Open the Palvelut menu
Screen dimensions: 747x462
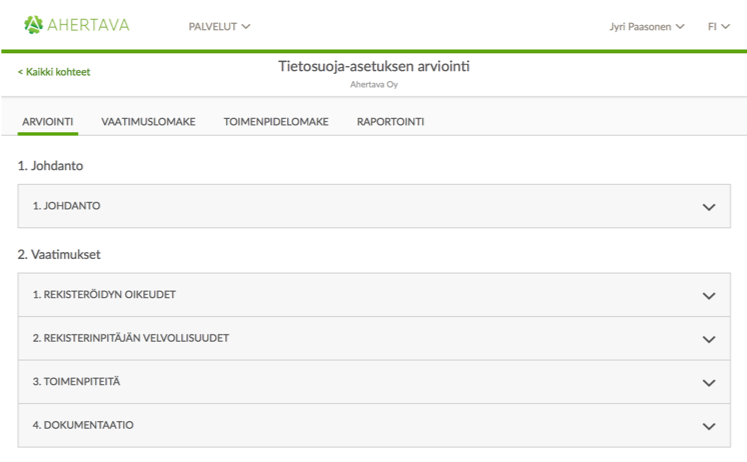click(219, 26)
